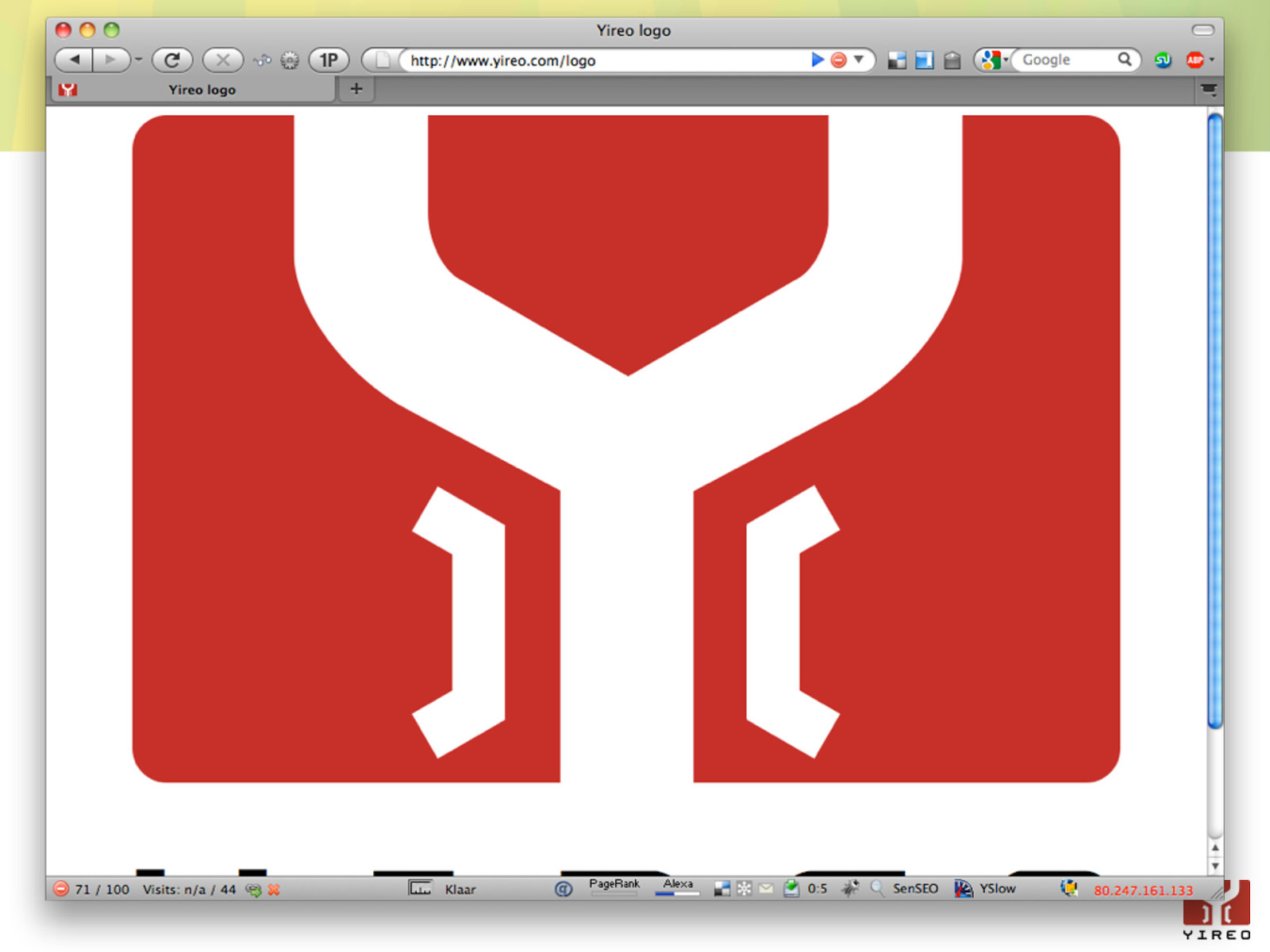Click the Klaar status text

pos(460,889)
